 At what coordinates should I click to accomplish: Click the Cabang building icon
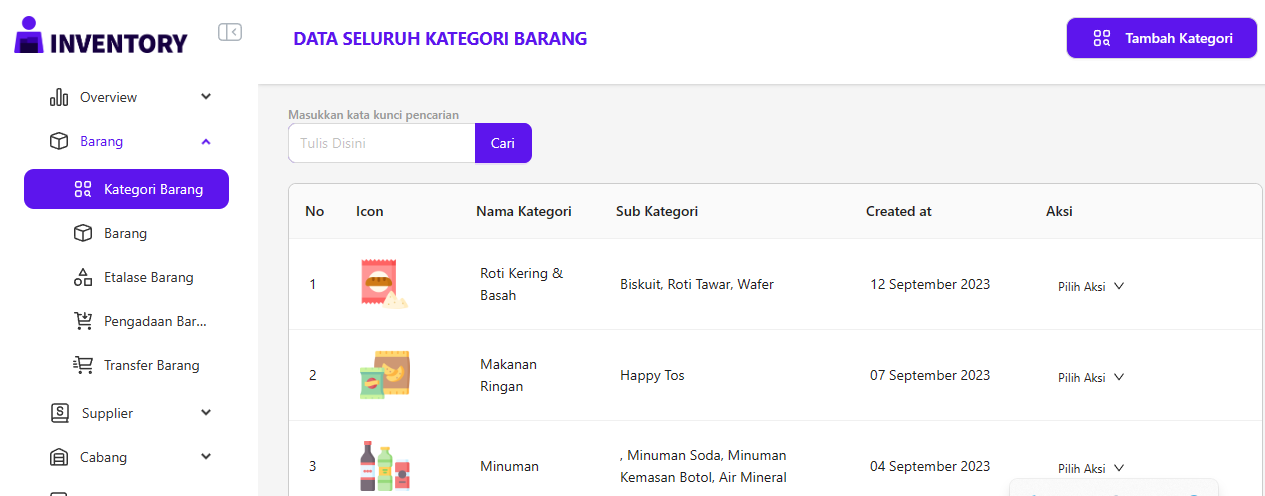(59, 457)
